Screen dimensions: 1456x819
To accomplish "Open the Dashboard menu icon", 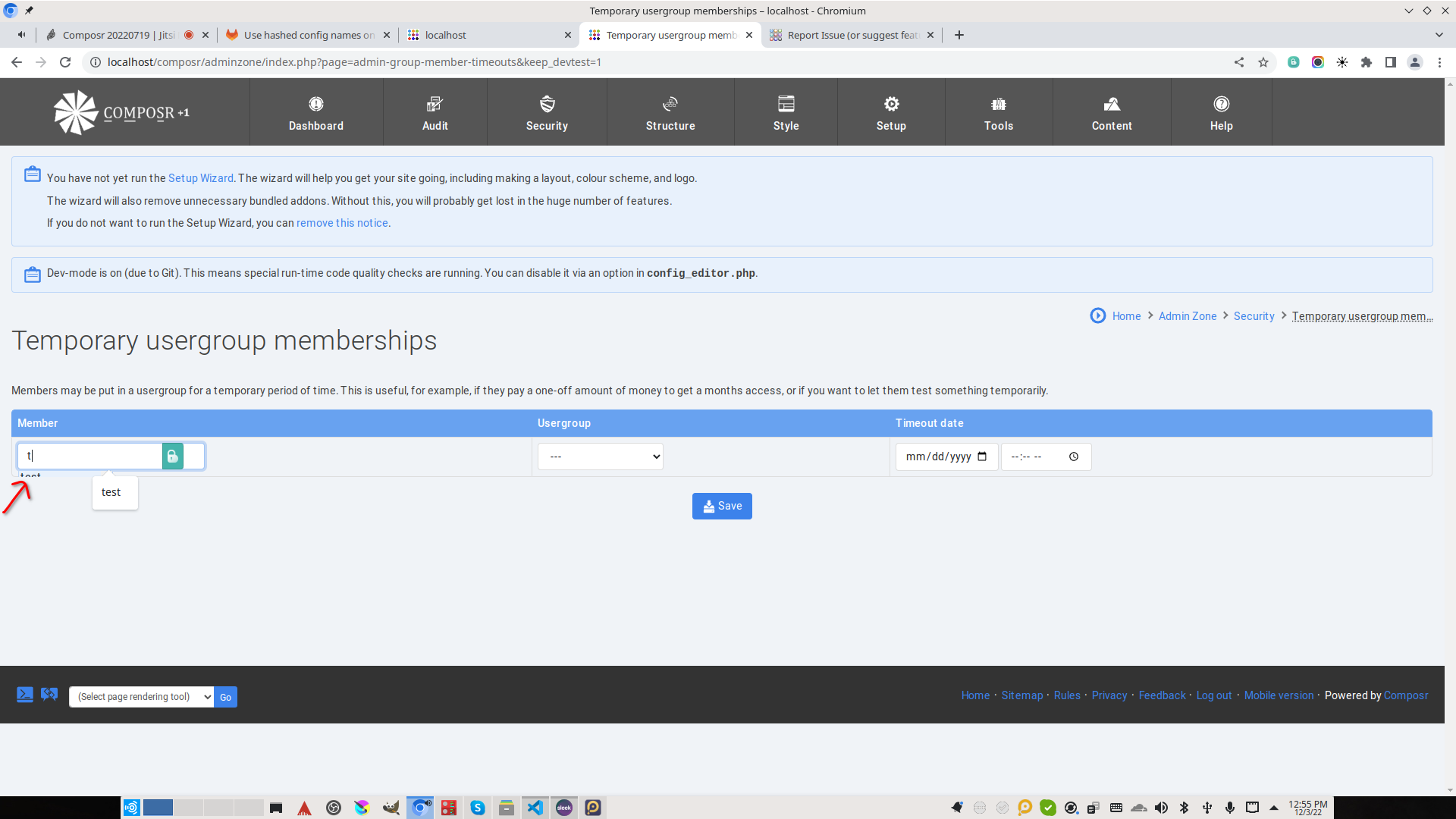I will [x=316, y=105].
